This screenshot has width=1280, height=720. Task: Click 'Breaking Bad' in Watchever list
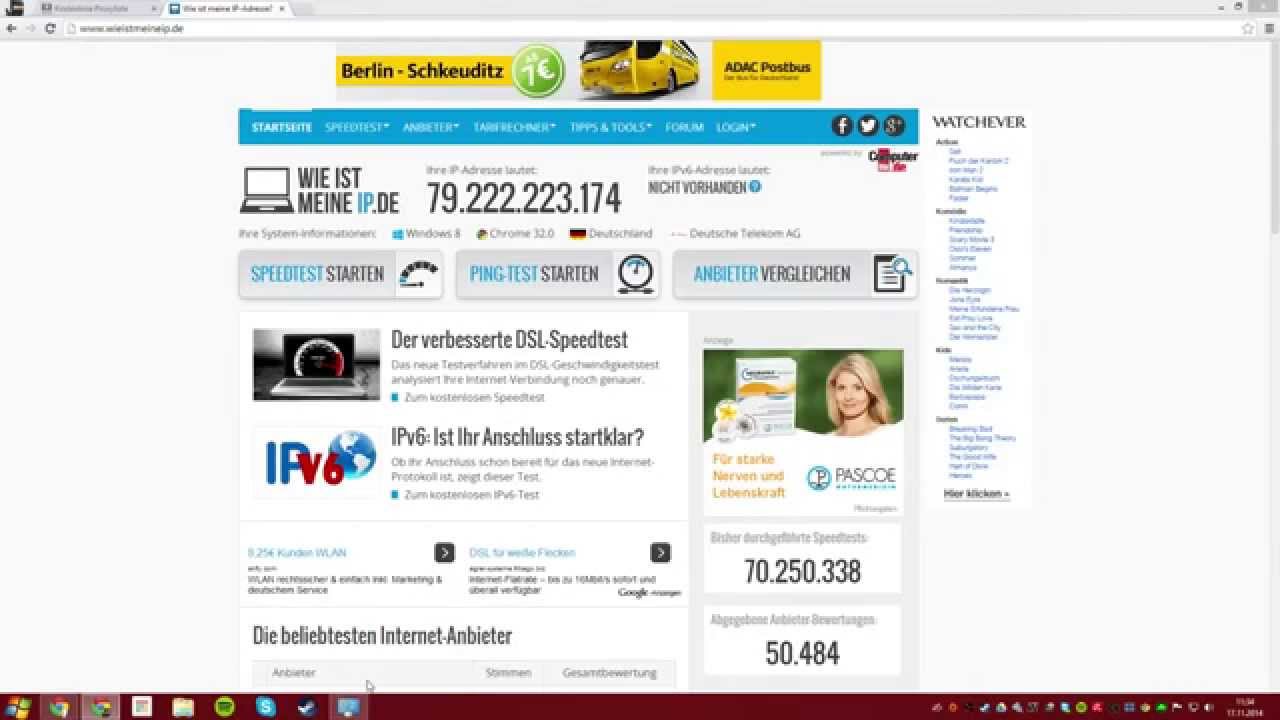[x=970, y=429]
